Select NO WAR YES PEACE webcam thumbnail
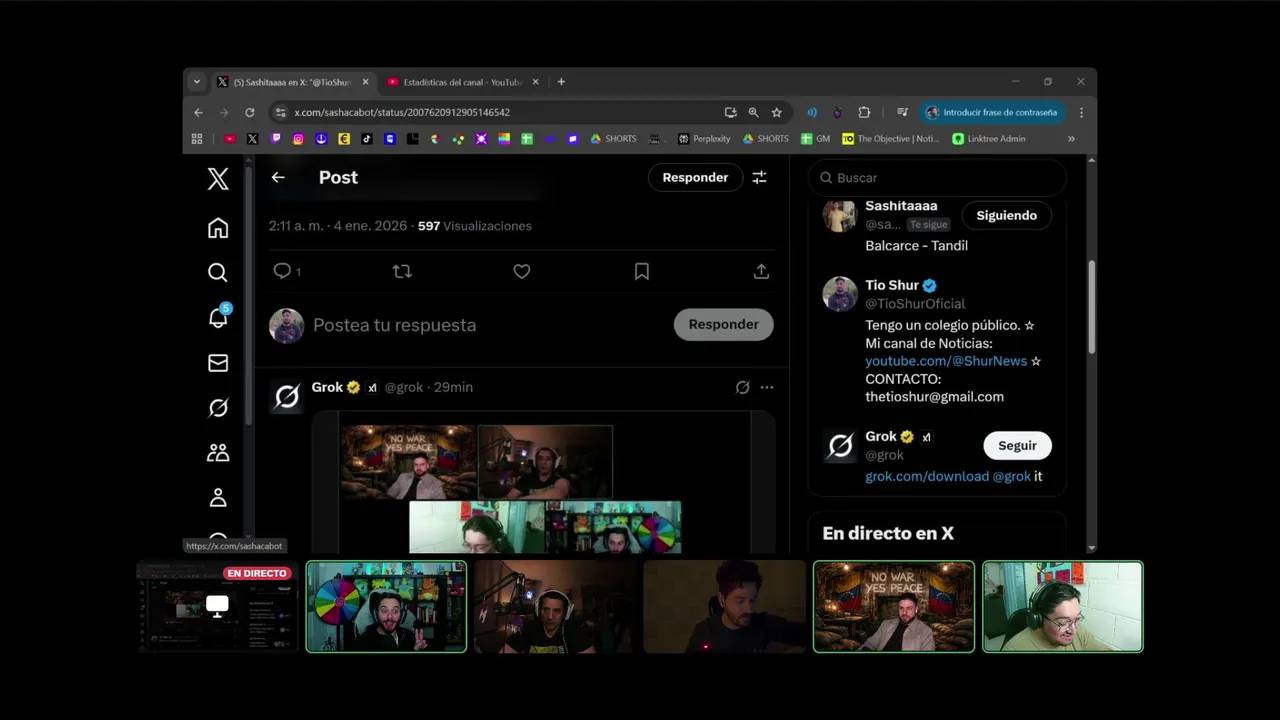 pos(894,607)
